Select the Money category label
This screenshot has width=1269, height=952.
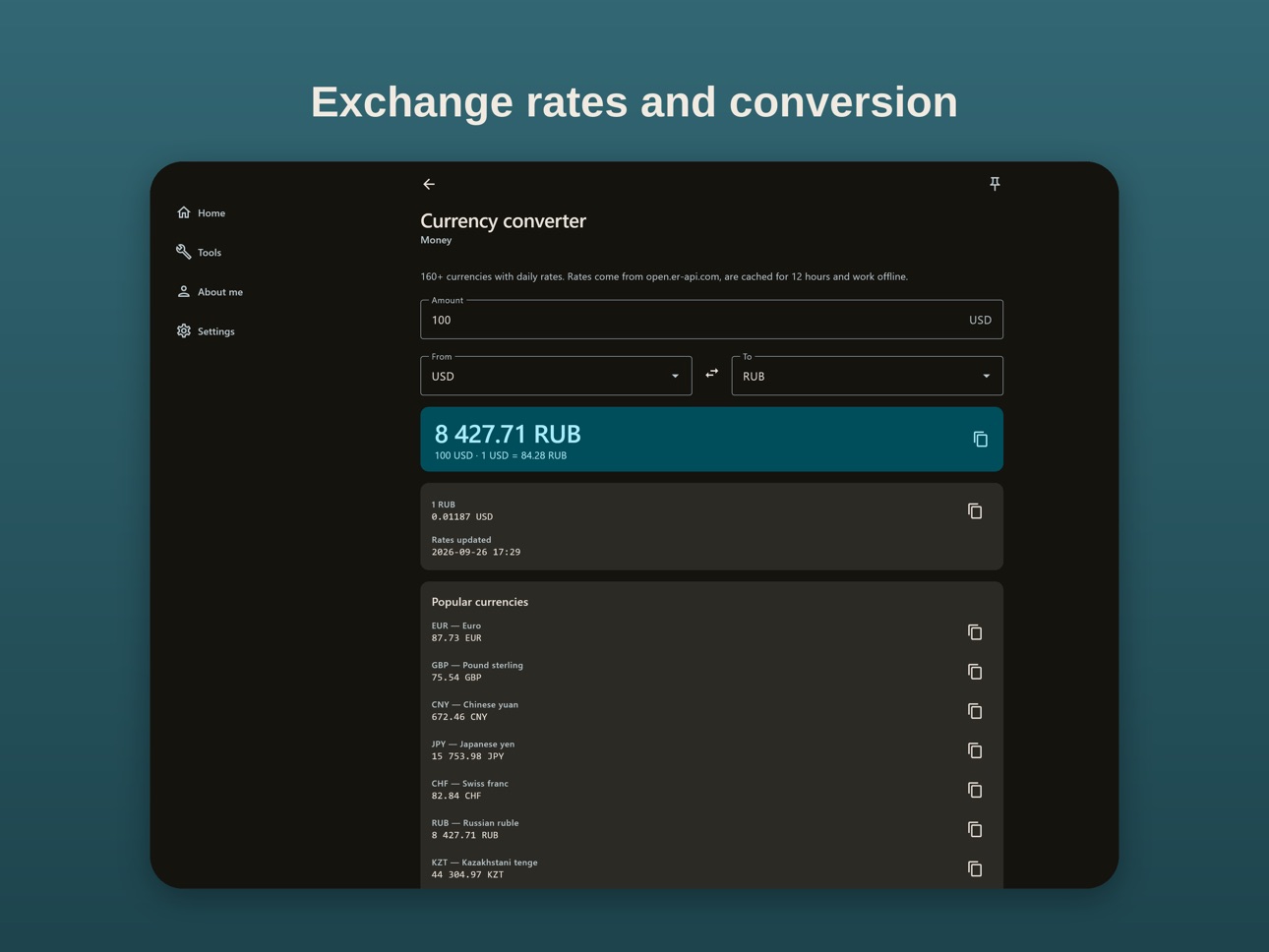coord(436,240)
